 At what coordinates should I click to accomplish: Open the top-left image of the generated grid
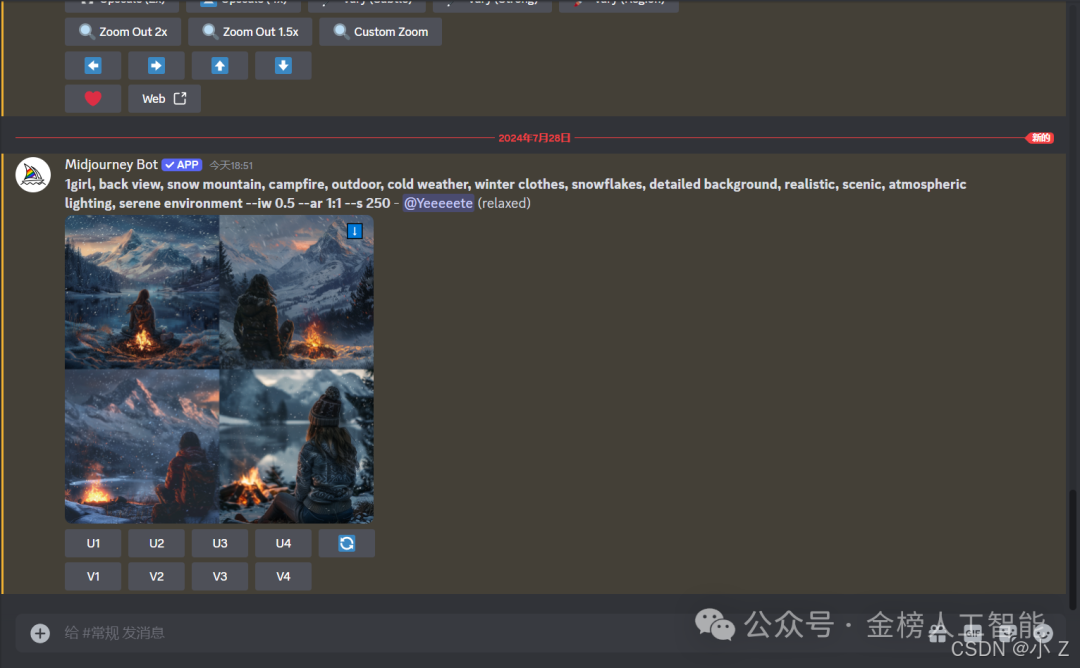(142, 292)
